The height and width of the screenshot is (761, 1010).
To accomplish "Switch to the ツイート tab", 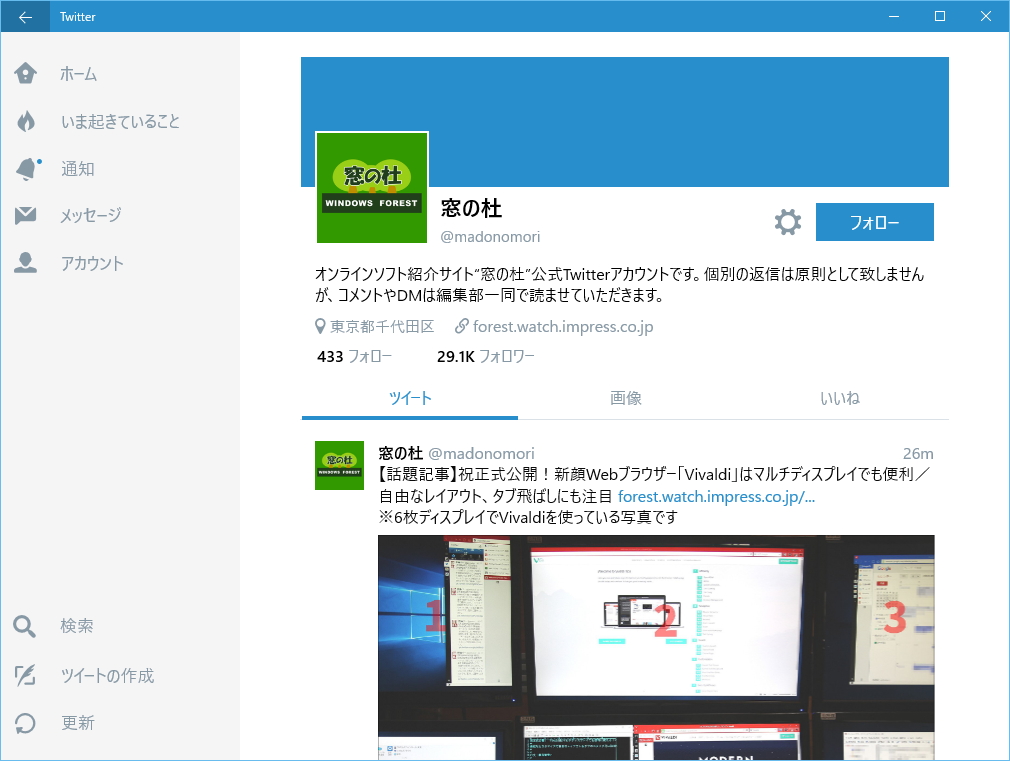I will (x=410, y=398).
